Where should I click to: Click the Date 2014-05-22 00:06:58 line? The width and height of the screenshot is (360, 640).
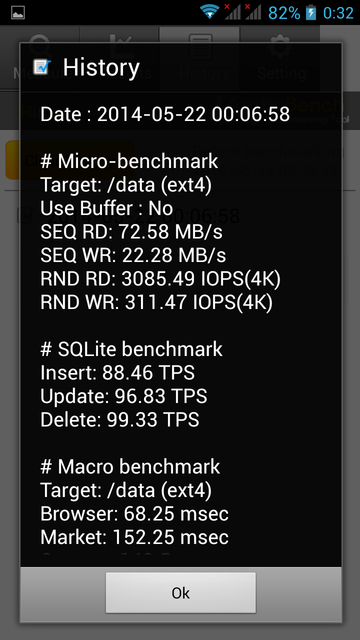point(165,114)
